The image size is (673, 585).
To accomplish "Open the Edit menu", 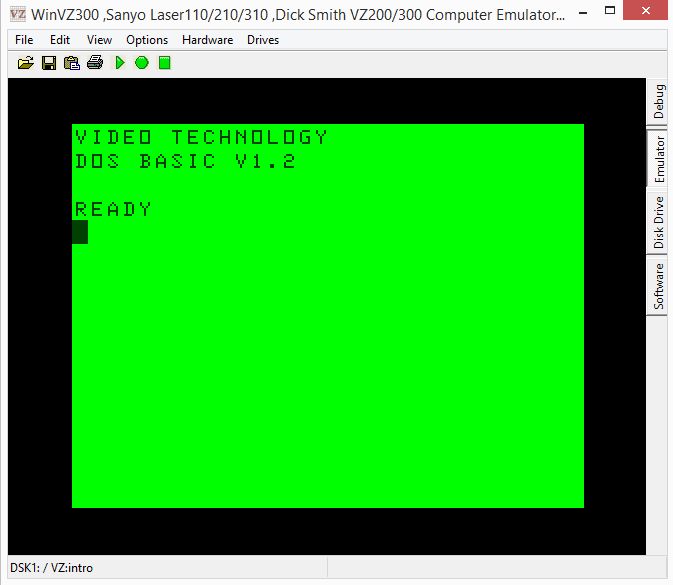I will pos(60,40).
